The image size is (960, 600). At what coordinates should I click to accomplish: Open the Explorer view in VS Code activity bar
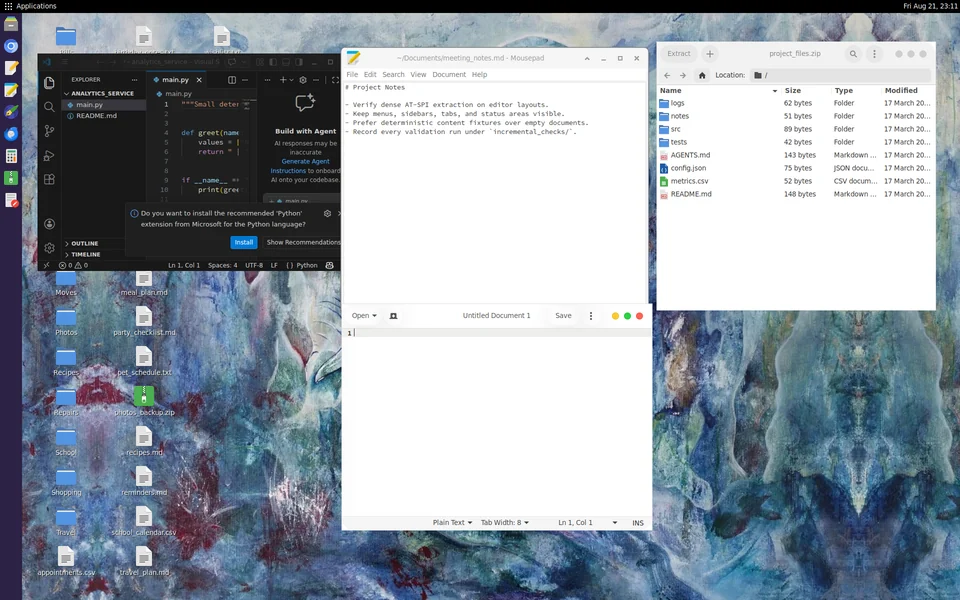[50, 82]
